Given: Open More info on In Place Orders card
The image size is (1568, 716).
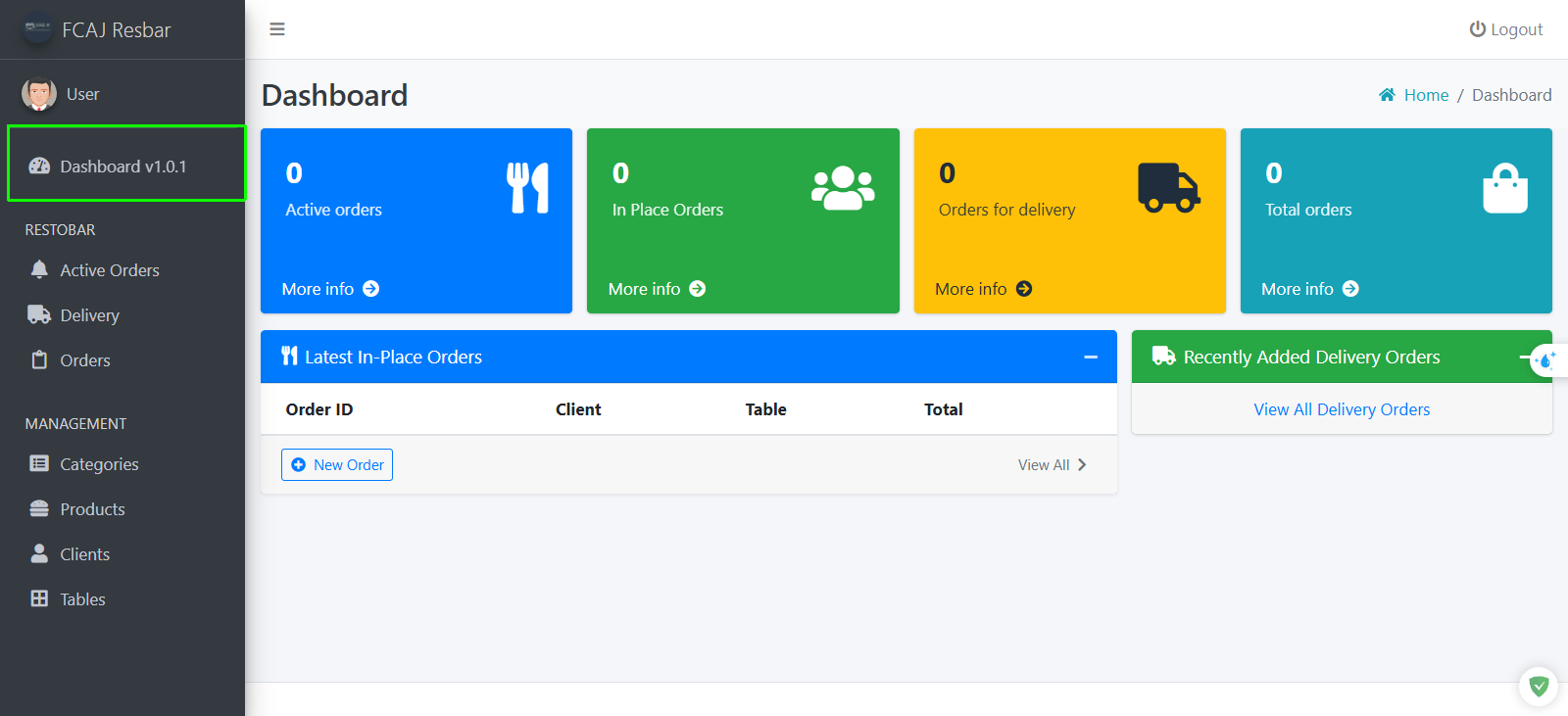Looking at the screenshot, I should point(657,289).
